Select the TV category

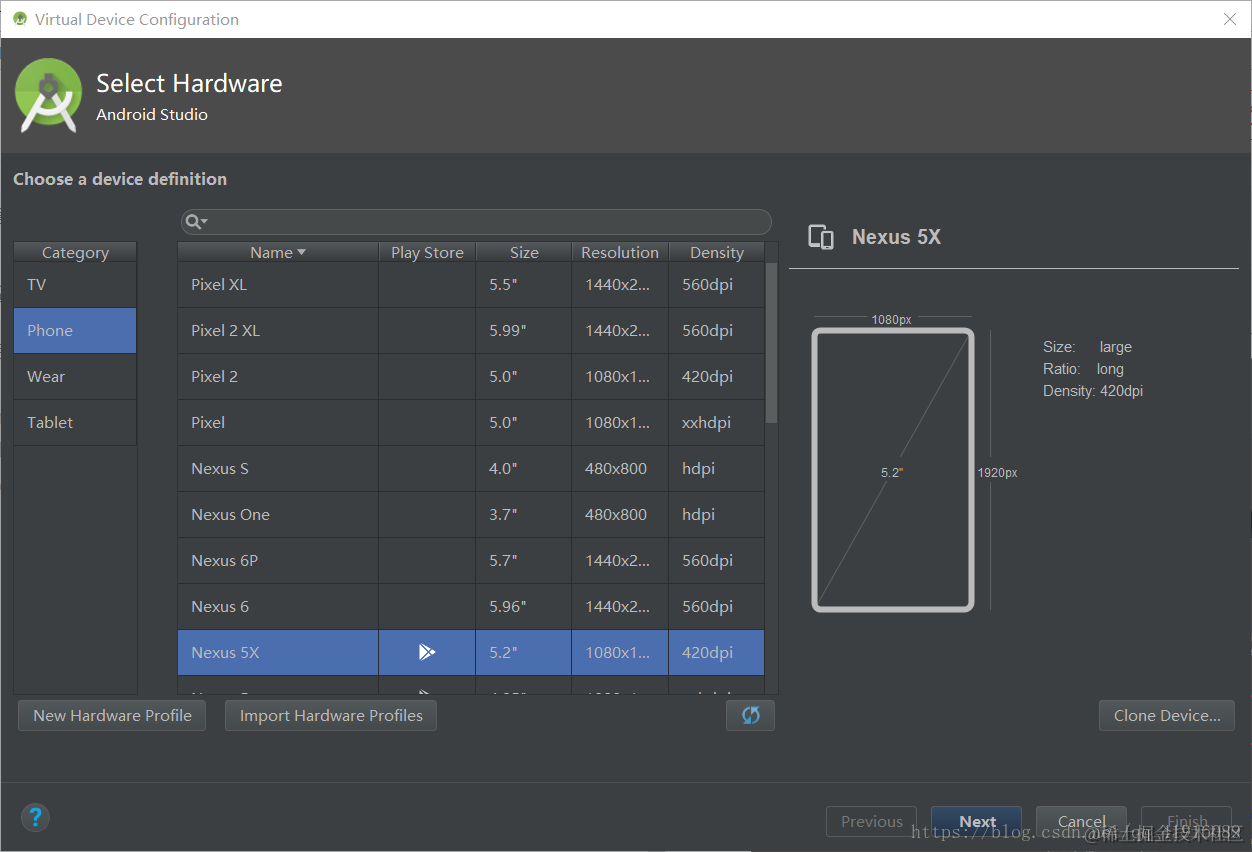pos(75,285)
